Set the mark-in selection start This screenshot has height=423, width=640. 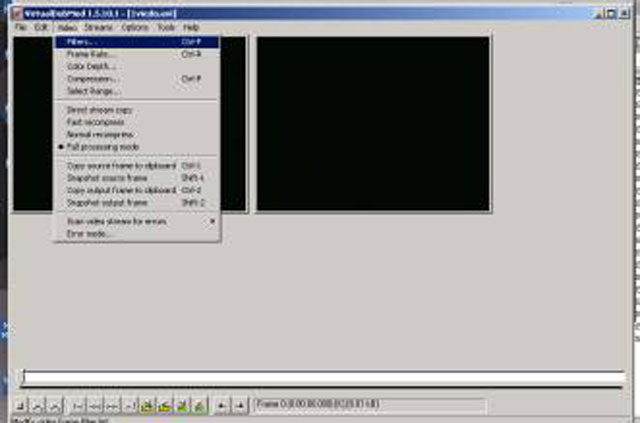pyautogui.click(x=222, y=406)
